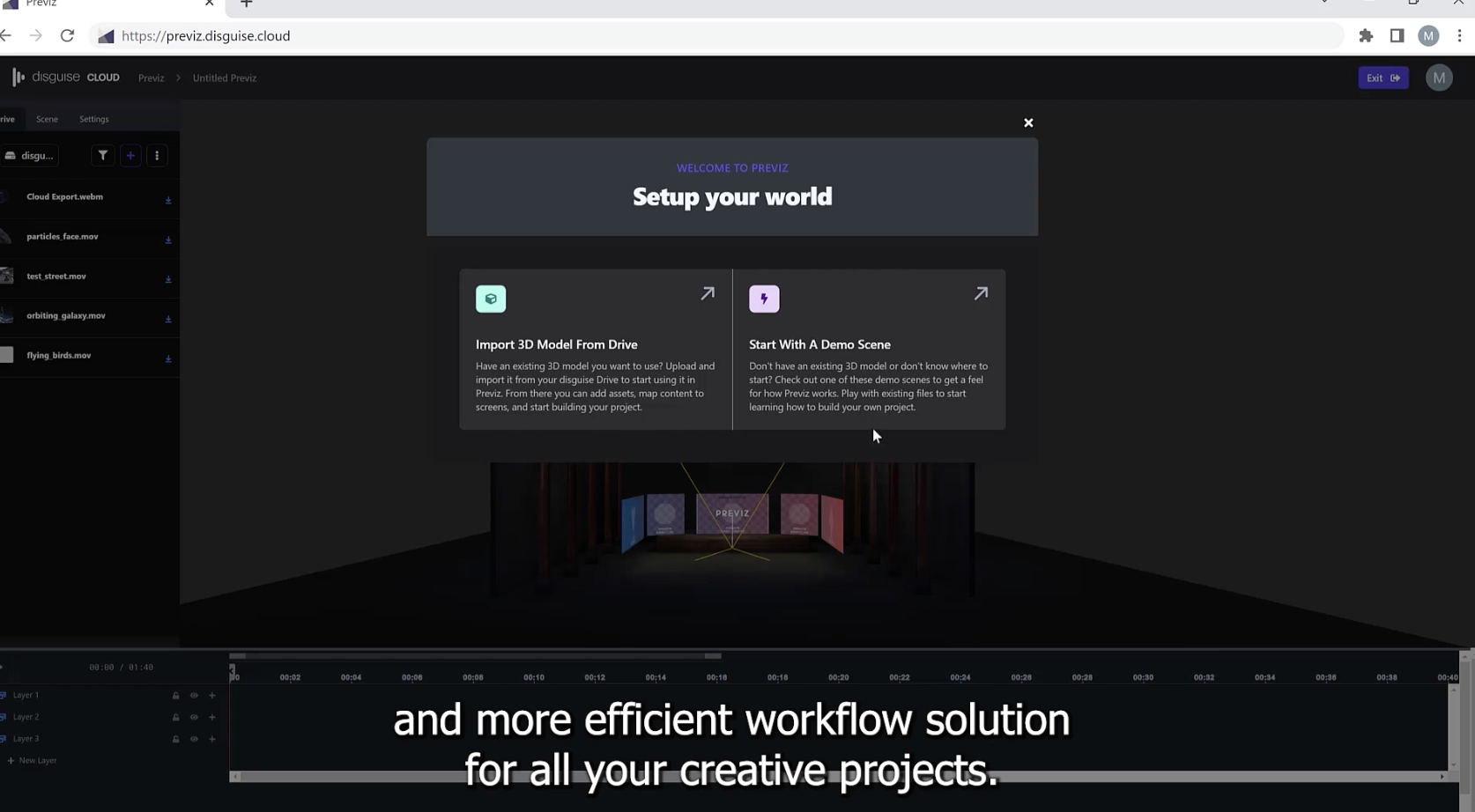The image size is (1475, 812).
Task: Click the timeline playhead at start
Action: (x=233, y=672)
